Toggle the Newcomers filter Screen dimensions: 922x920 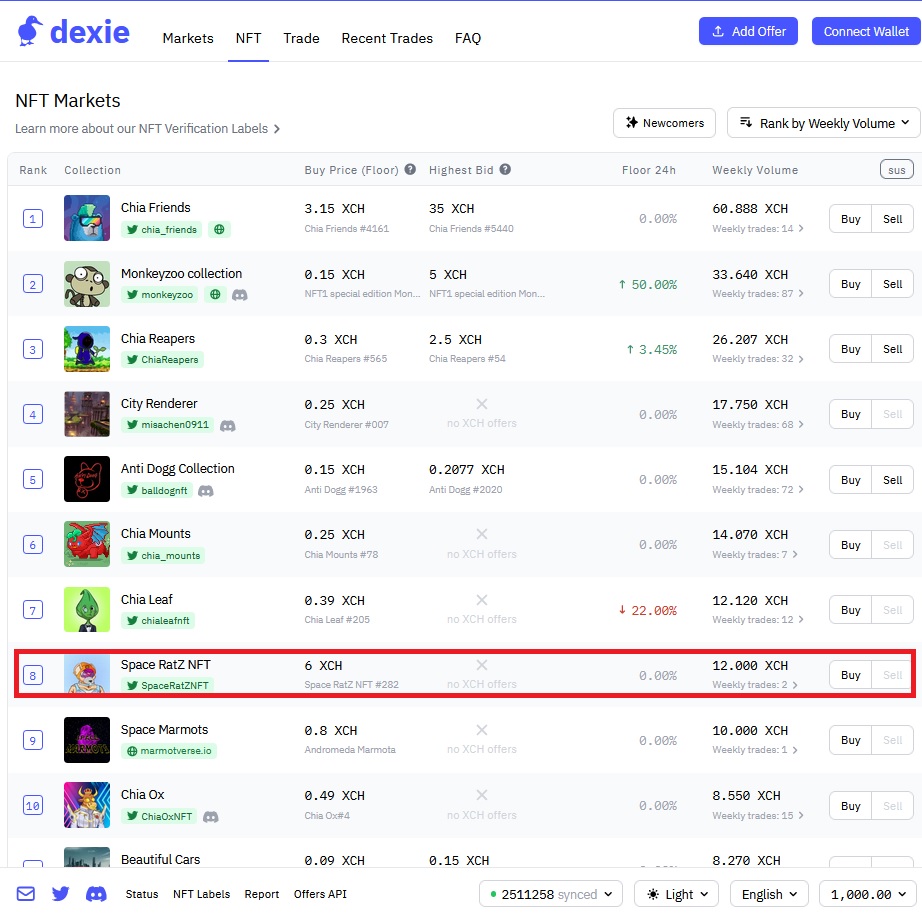pos(664,123)
